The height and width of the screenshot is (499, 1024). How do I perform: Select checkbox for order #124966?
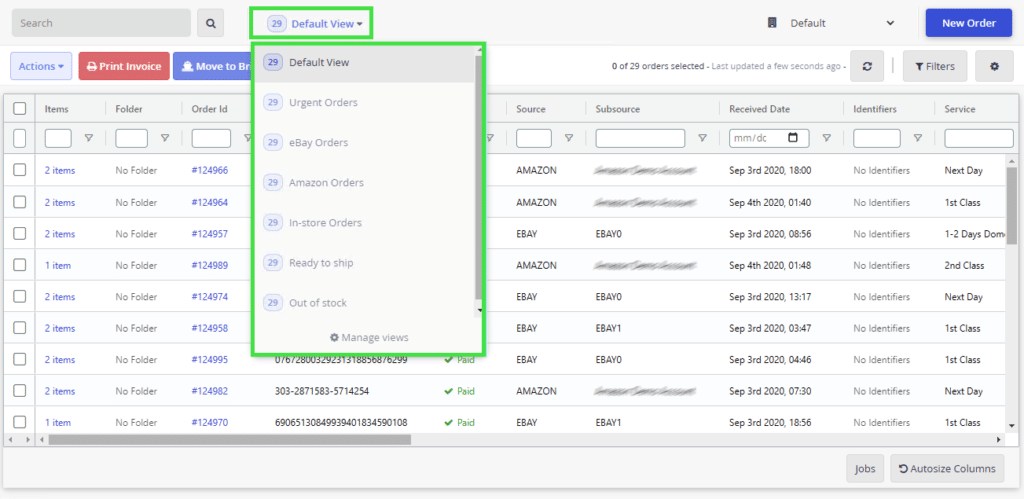[x=20, y=170]
